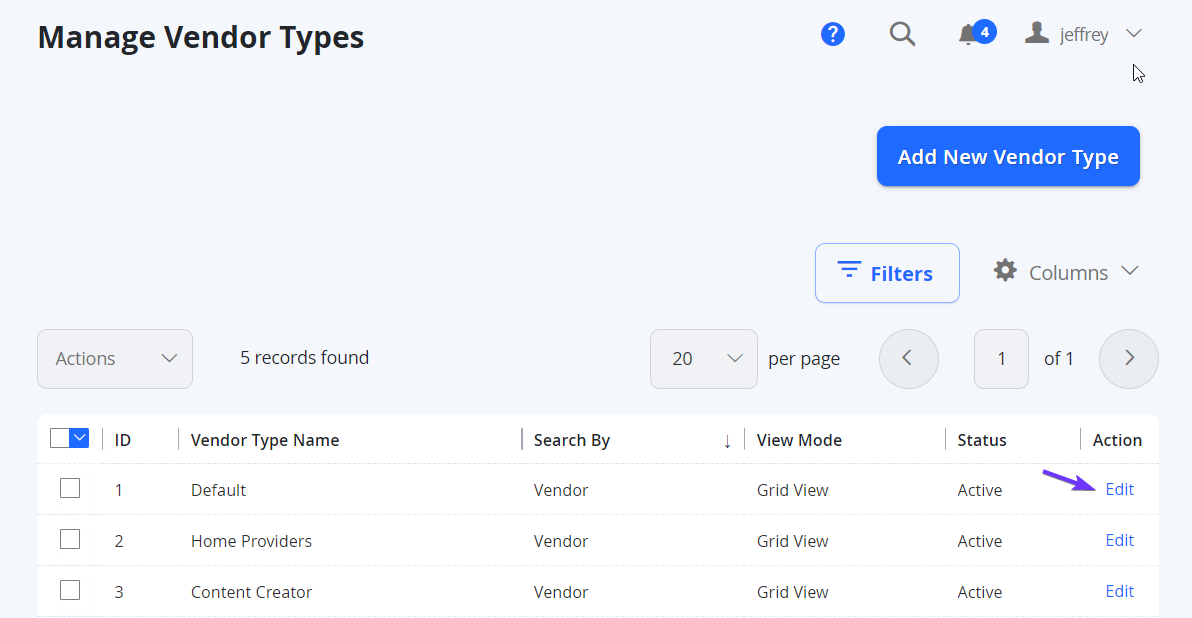
Task: Go to the next page arrow
Action: tap(1129, 359)
